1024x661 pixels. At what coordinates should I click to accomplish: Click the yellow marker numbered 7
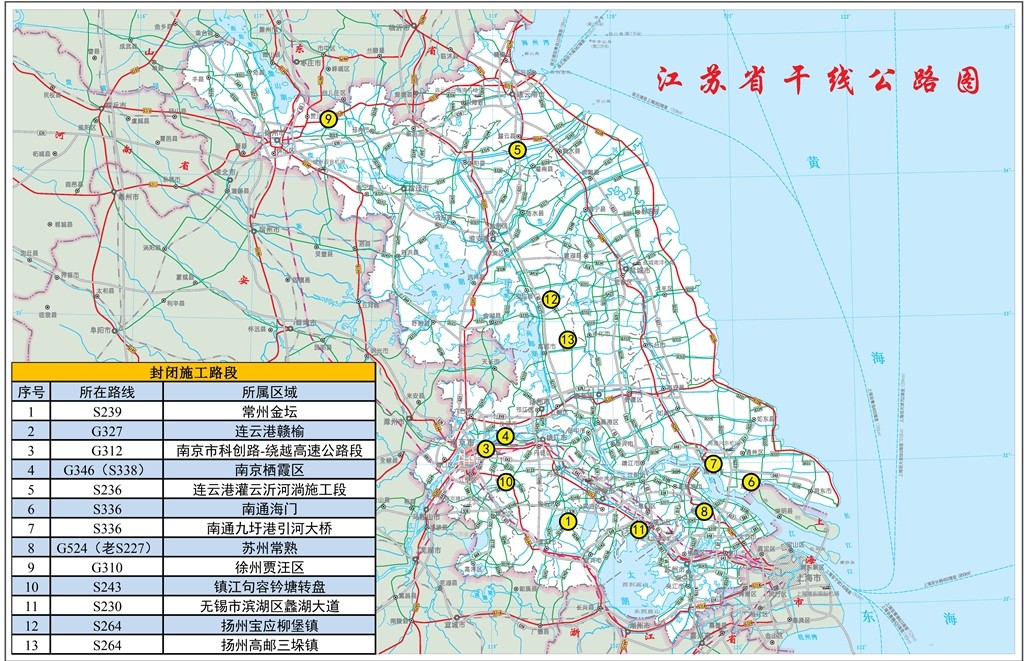tap(712, 463)
